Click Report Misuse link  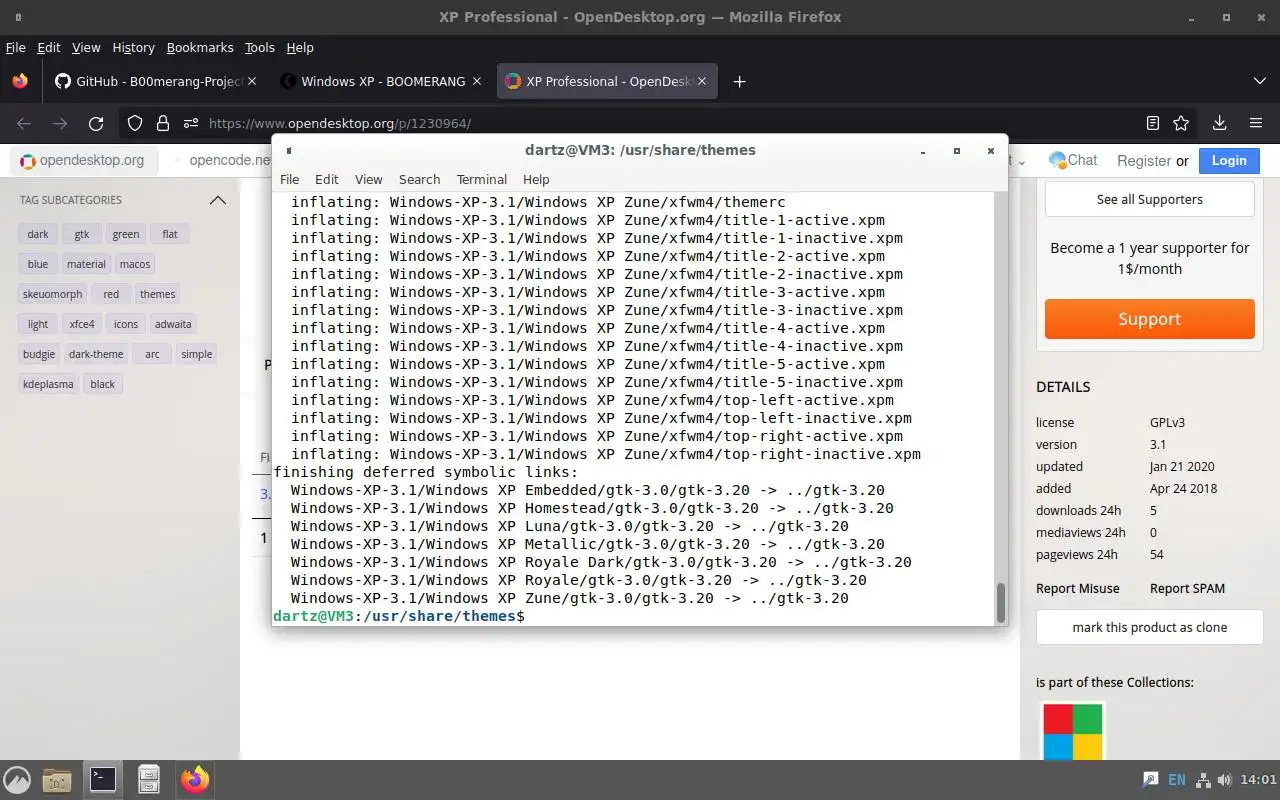(x=1077, y=588)
